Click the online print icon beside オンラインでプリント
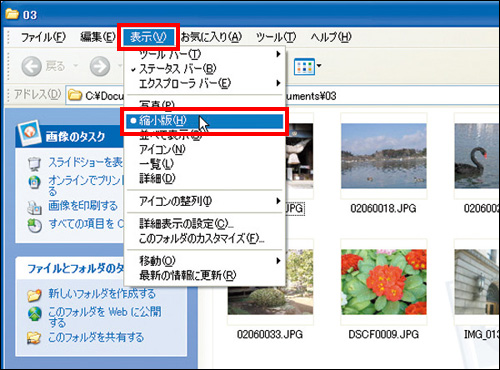The image size is (500, 370). coord(34,182)
